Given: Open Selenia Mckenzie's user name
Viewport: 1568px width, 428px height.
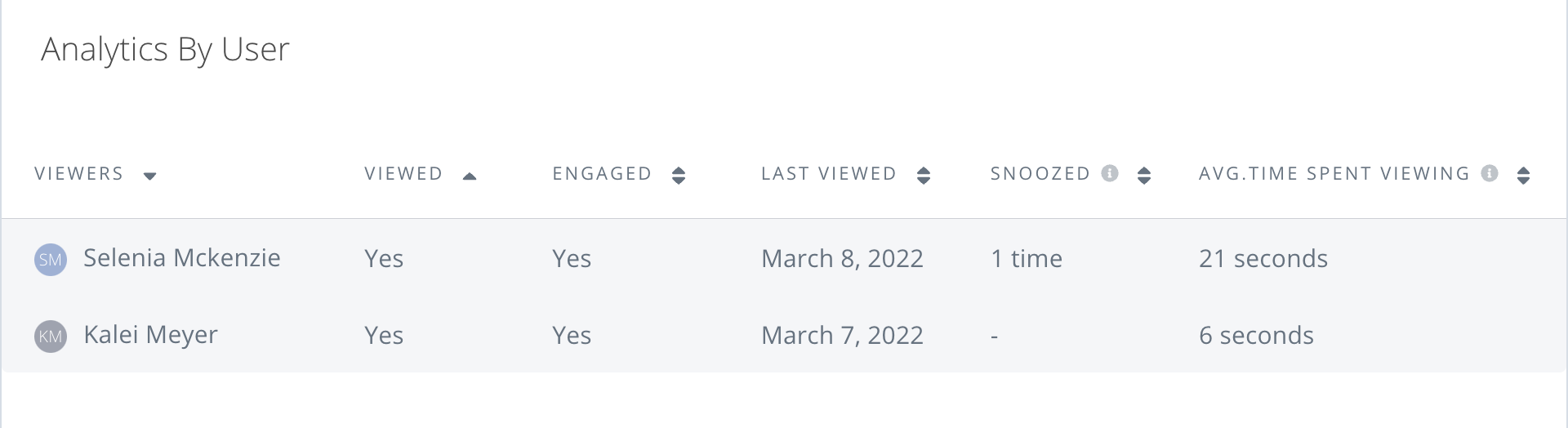Looking at the screenshot, I should 182,258.
